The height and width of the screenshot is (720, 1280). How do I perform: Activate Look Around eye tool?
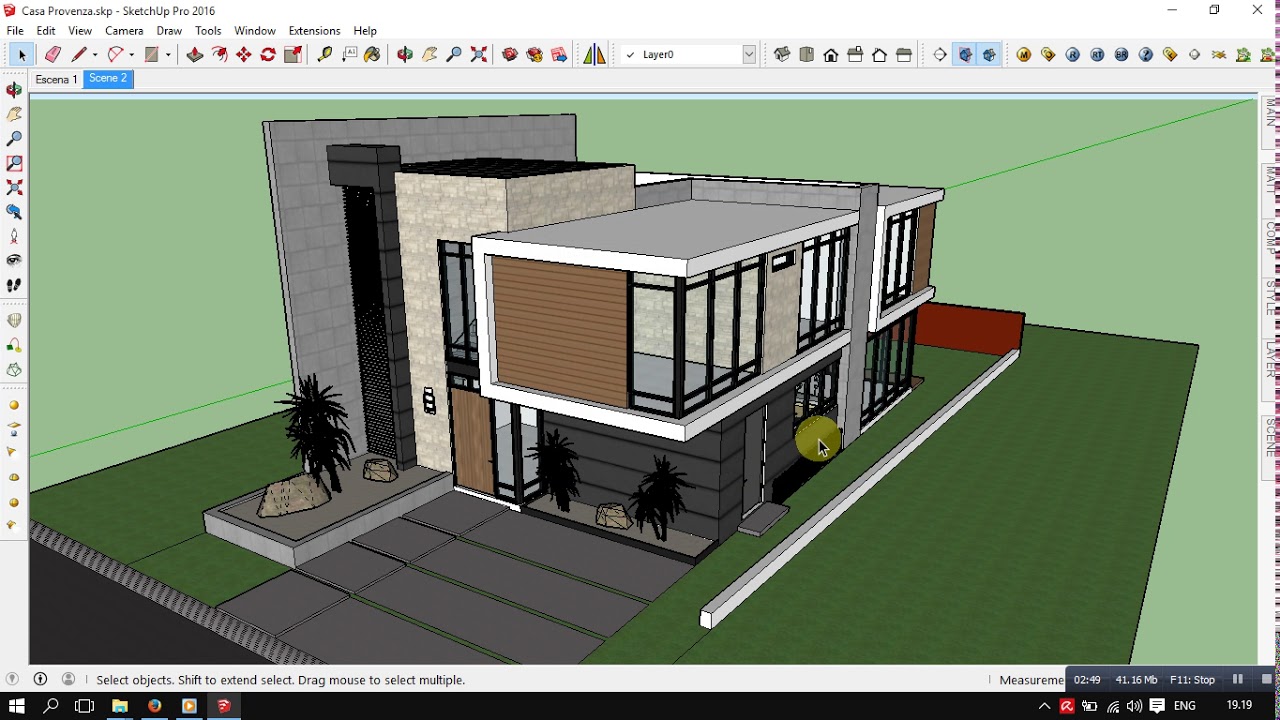(14, 260)
